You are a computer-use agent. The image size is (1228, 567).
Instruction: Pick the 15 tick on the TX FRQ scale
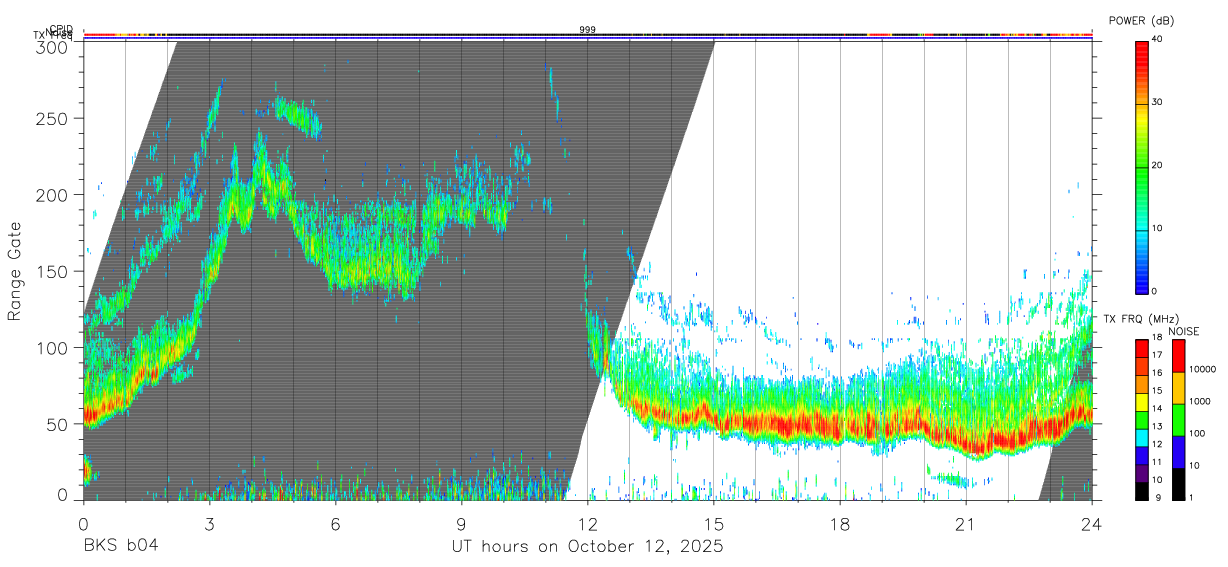(1157, 392)
